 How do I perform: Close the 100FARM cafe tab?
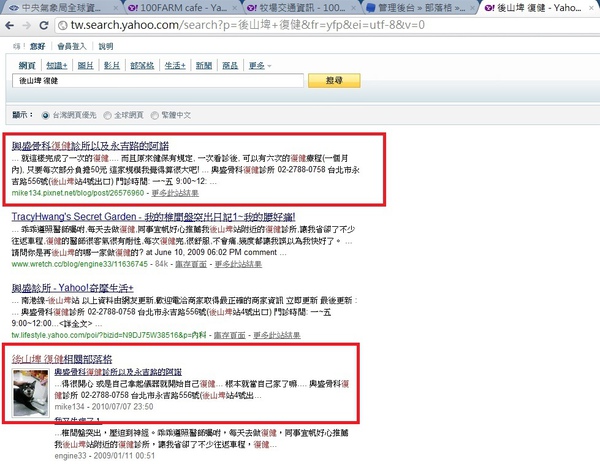coord(235,8)
